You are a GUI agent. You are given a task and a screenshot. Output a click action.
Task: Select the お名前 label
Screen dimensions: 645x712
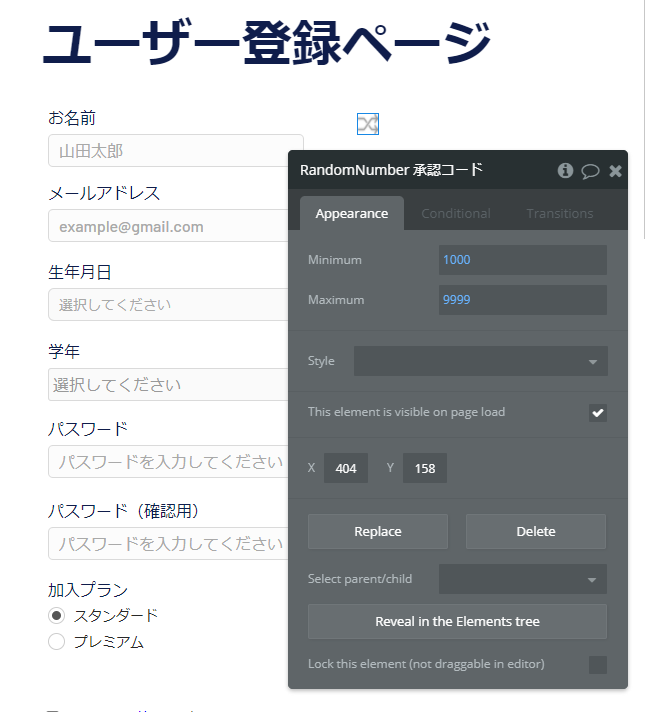click(x=72, y=118)
